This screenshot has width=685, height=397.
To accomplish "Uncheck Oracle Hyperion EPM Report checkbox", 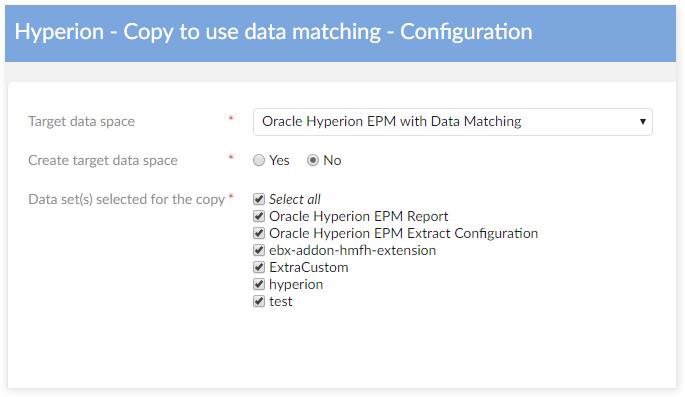I will (259, 216).
